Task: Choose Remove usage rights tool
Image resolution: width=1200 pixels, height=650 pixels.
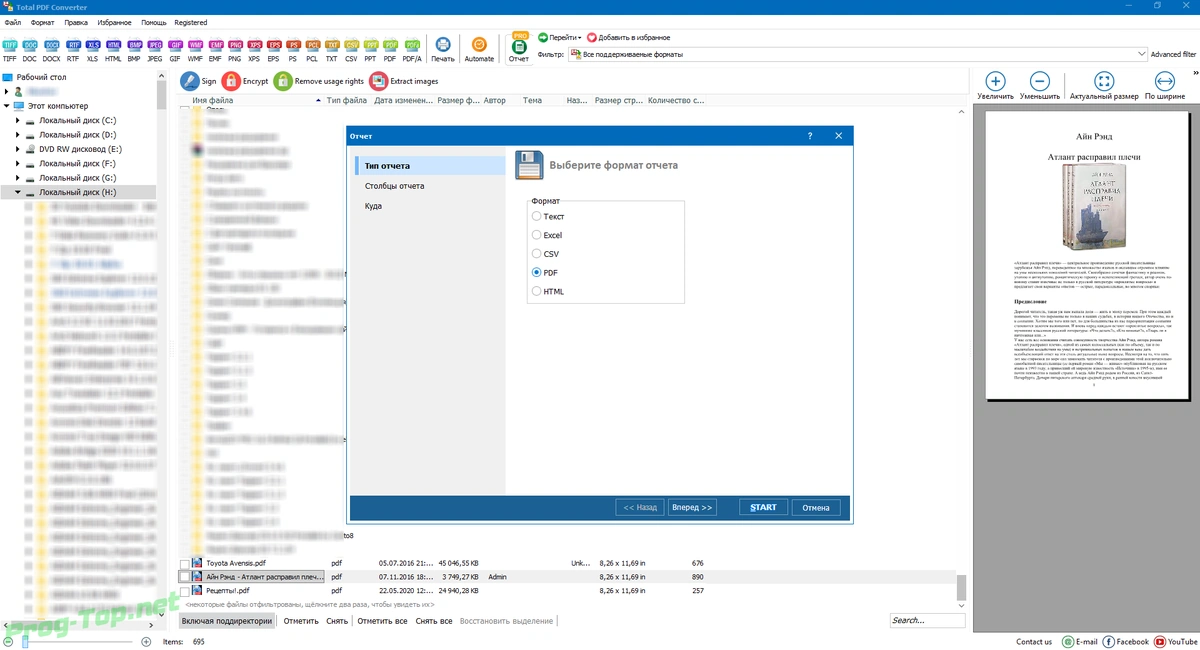Action: (x=319, y=81)
